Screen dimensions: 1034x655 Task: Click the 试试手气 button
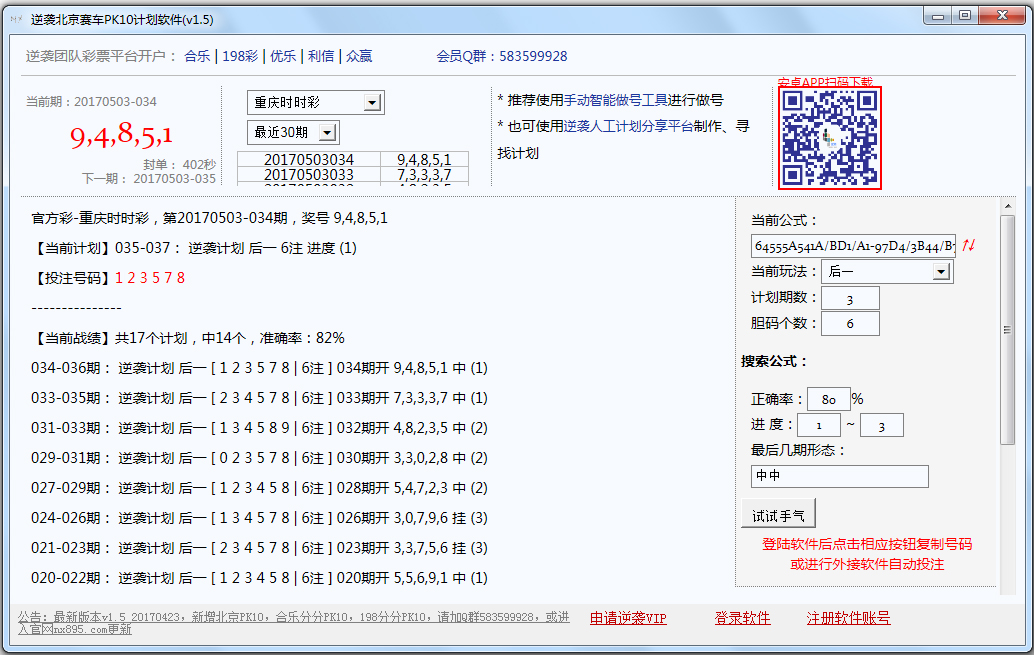click(779, 514)
